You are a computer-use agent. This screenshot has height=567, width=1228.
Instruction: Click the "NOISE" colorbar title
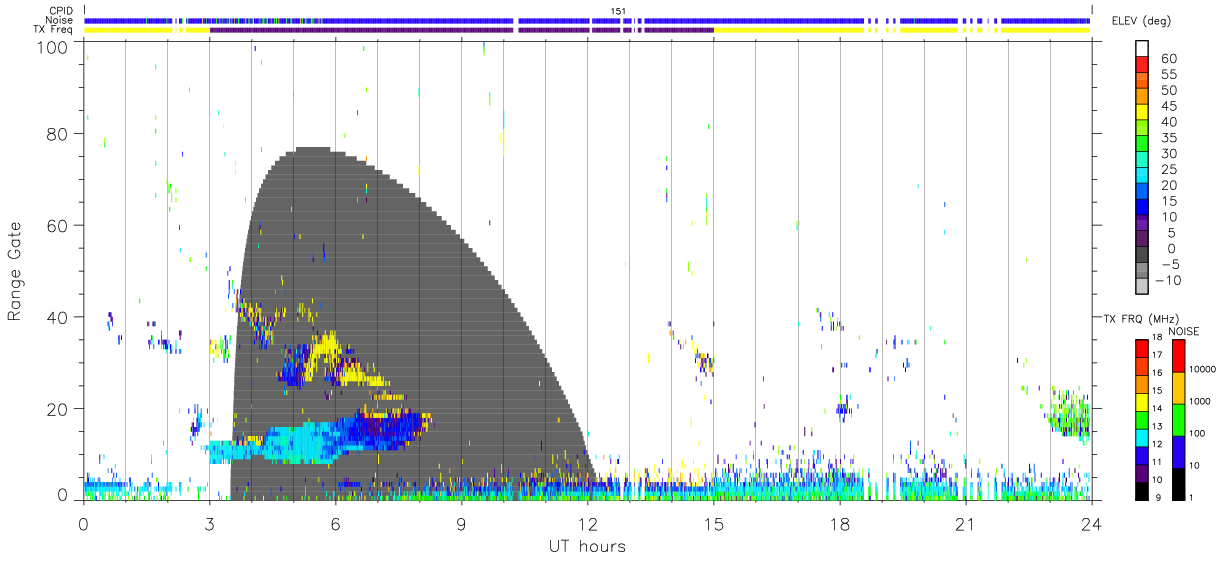tap(1184, 331)
